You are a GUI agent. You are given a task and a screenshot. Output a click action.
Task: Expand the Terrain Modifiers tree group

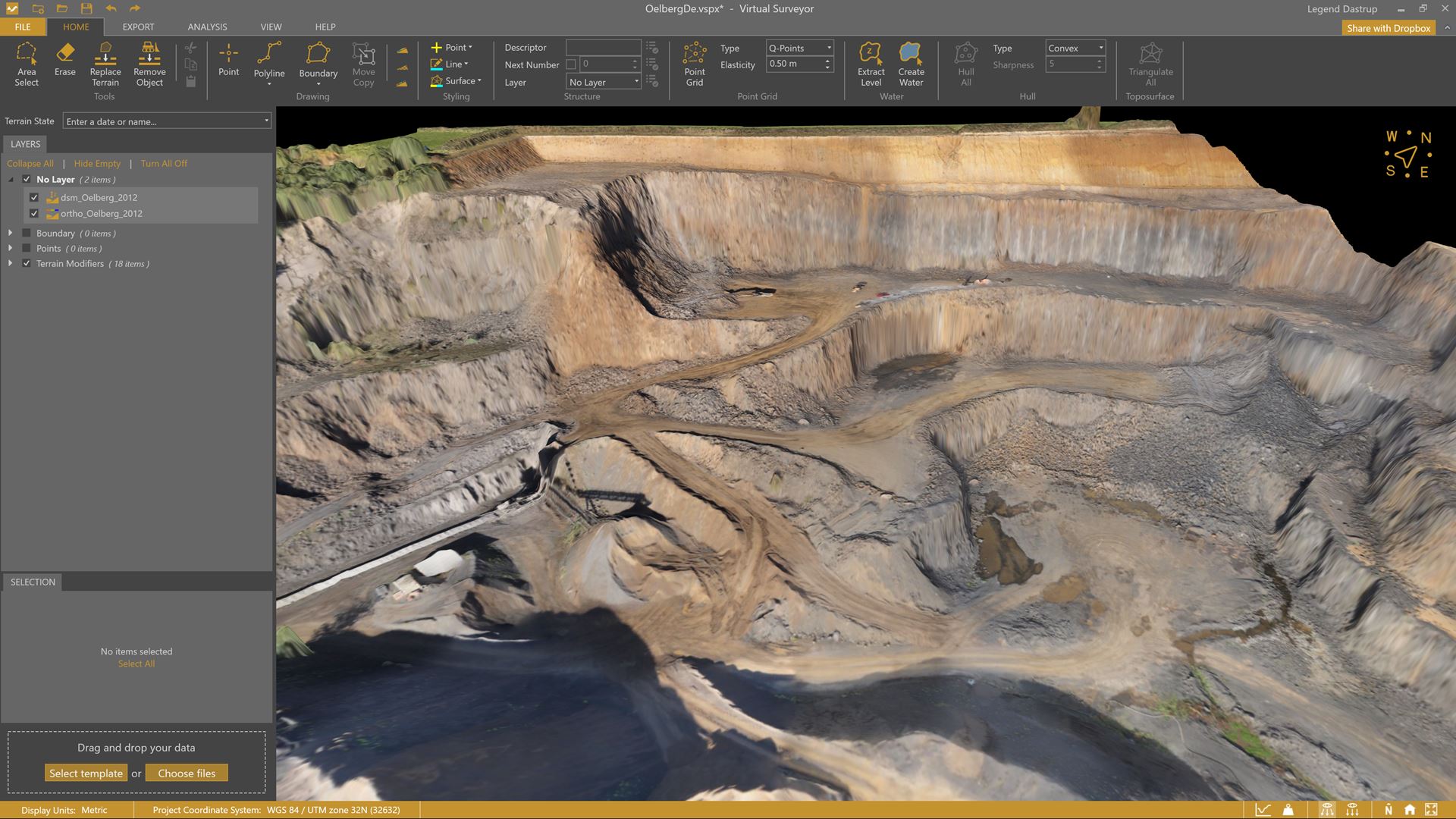[10, 263]
